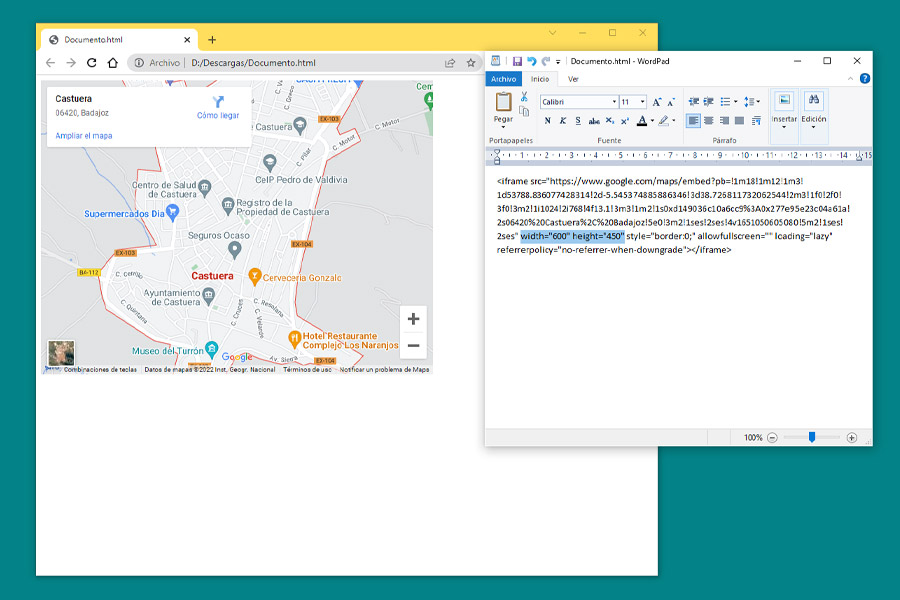Open the Archivo menu in WordPad
The width and height of the screenshot is (900, 600).
[x=503, y=79]
